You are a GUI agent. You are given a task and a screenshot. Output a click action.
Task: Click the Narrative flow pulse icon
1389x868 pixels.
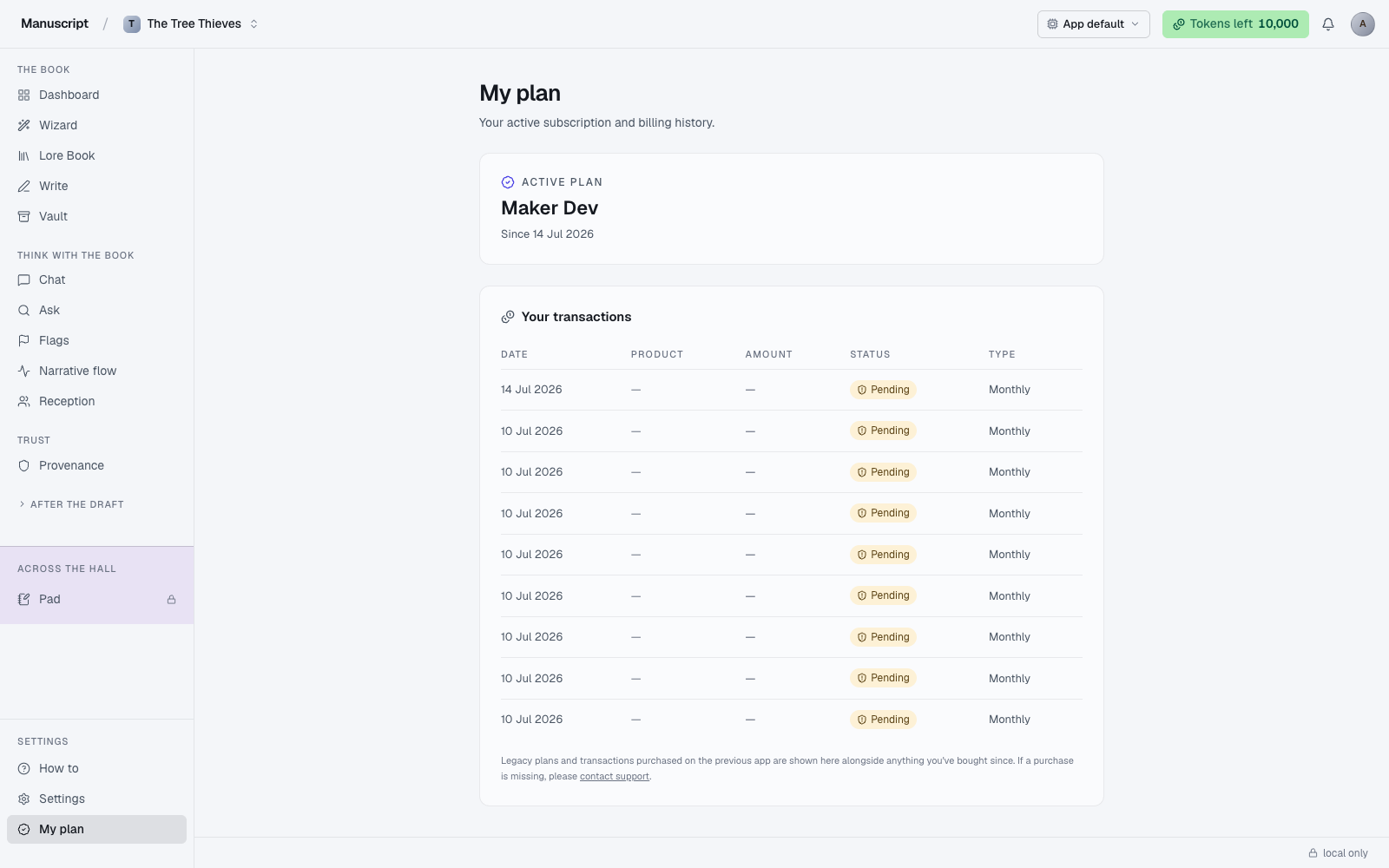click(x=24, y=372)
